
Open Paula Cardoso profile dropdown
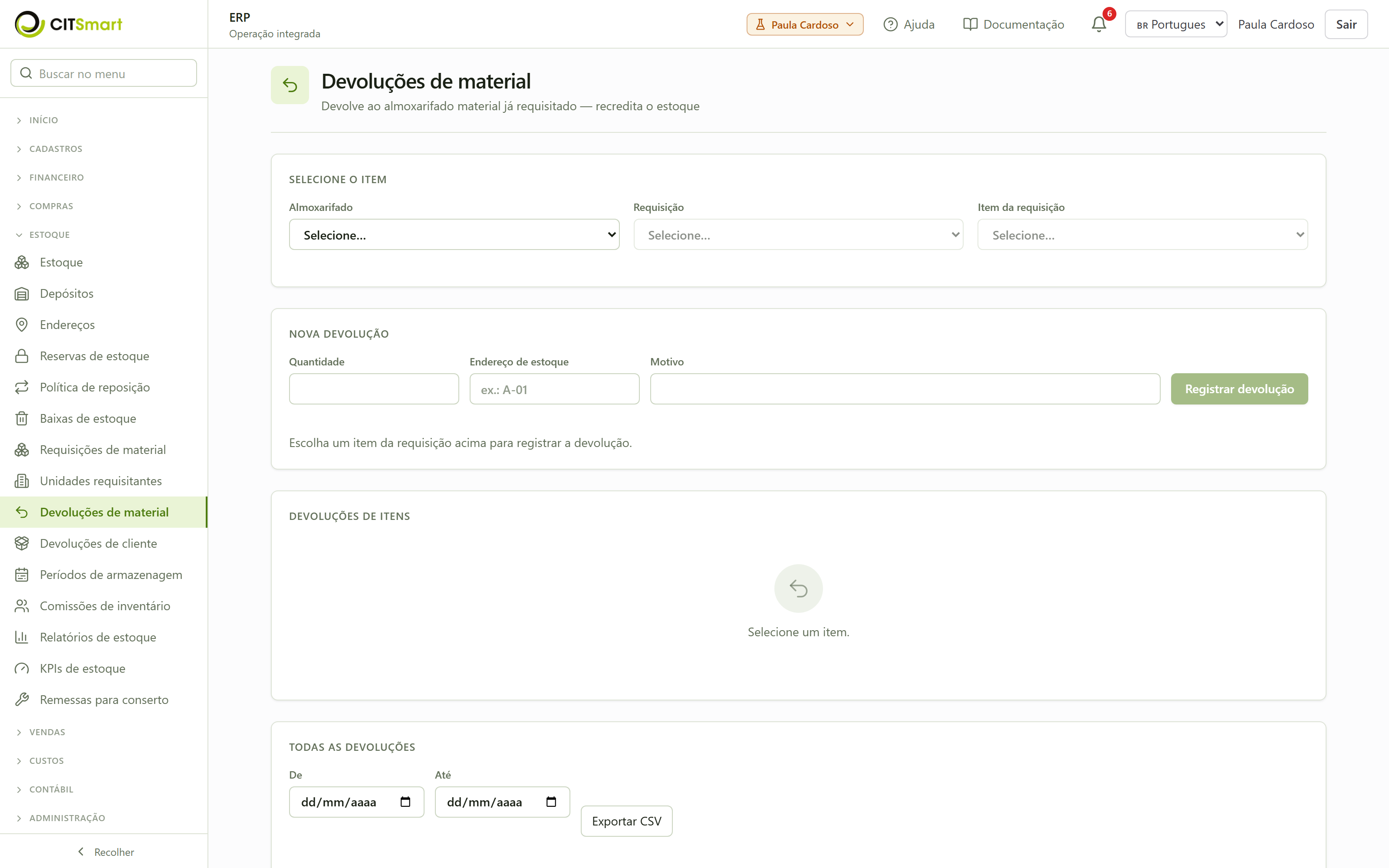805,24
